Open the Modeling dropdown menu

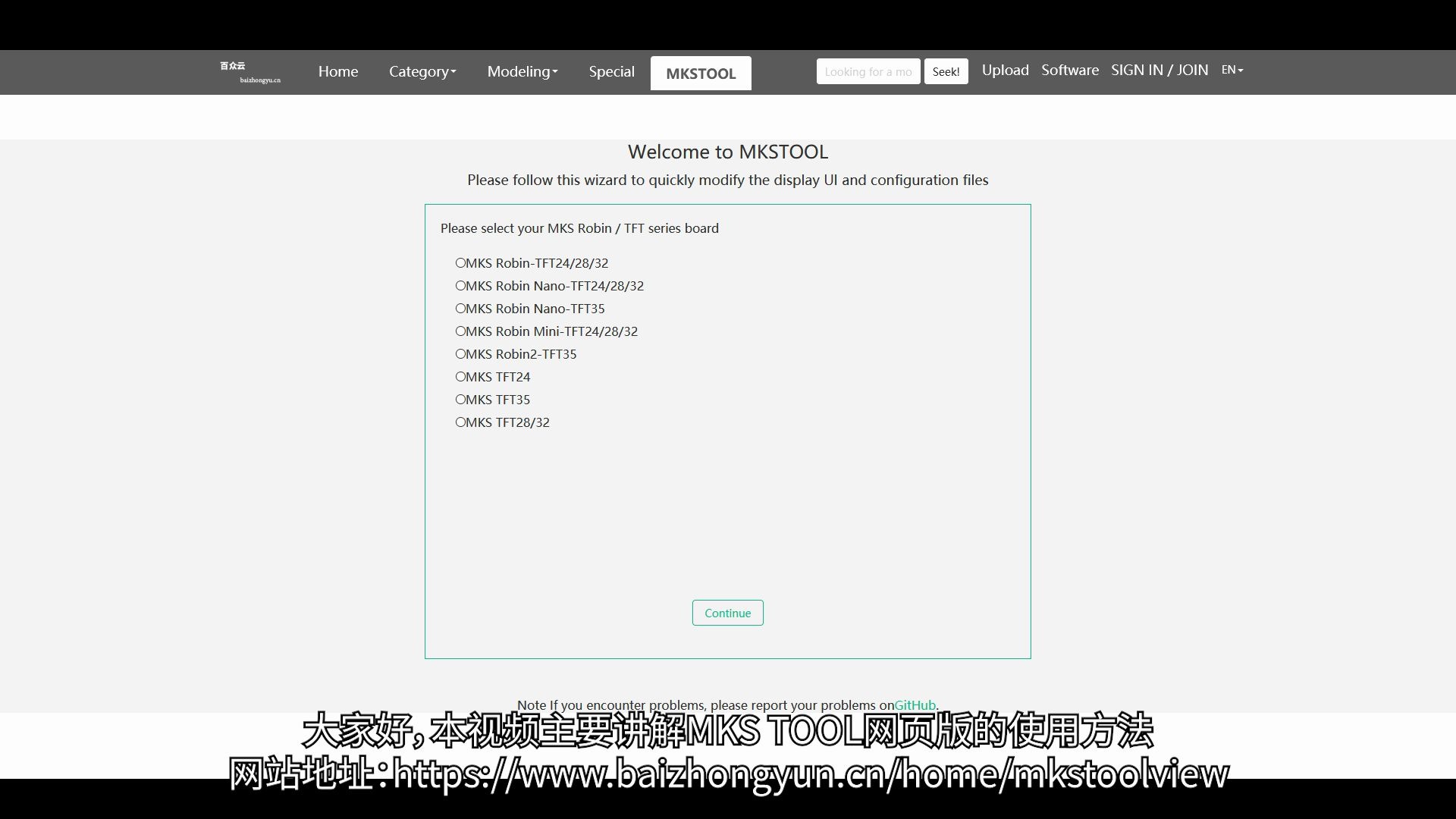pos(522,71)
